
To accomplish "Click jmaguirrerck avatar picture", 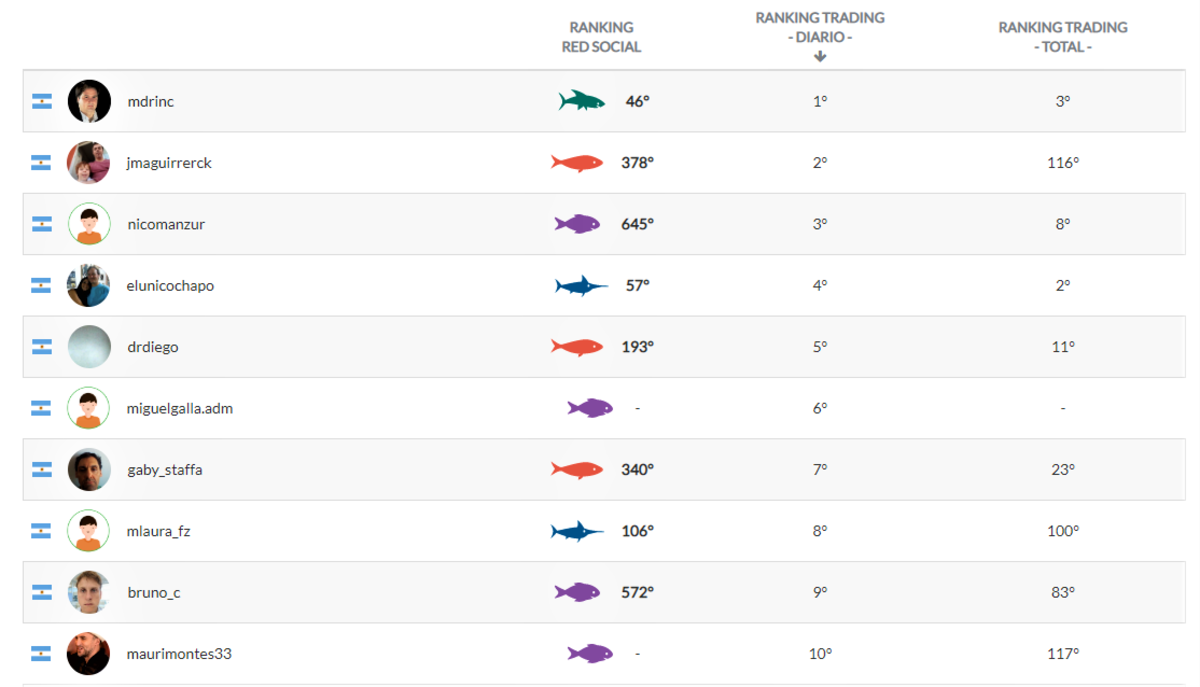I will [x=89, y=163].
